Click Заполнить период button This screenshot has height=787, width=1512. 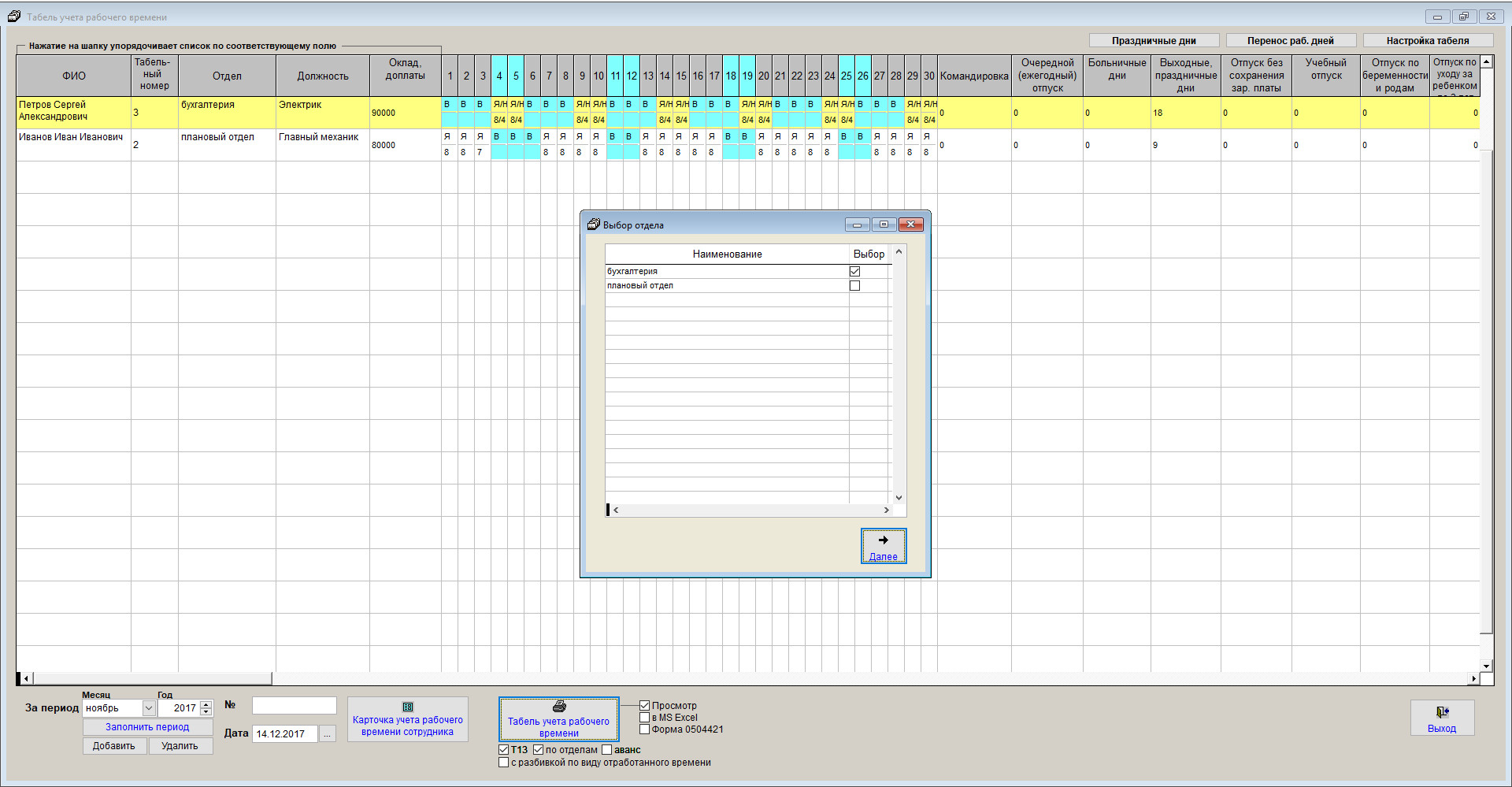pos(147,727)
